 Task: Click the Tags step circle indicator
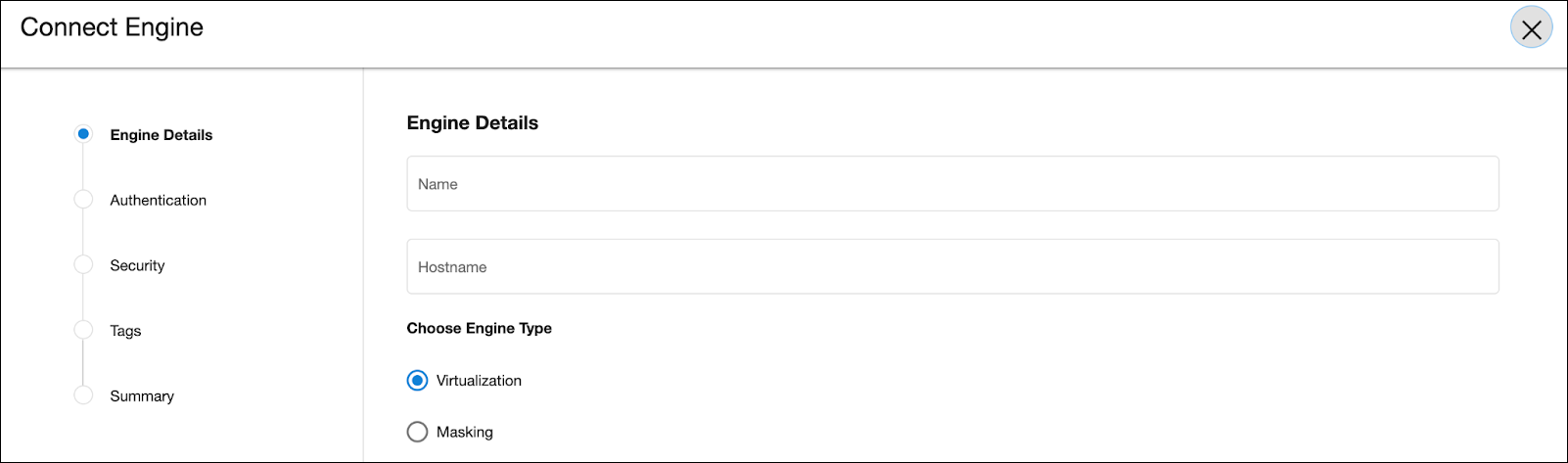point(83,331)
